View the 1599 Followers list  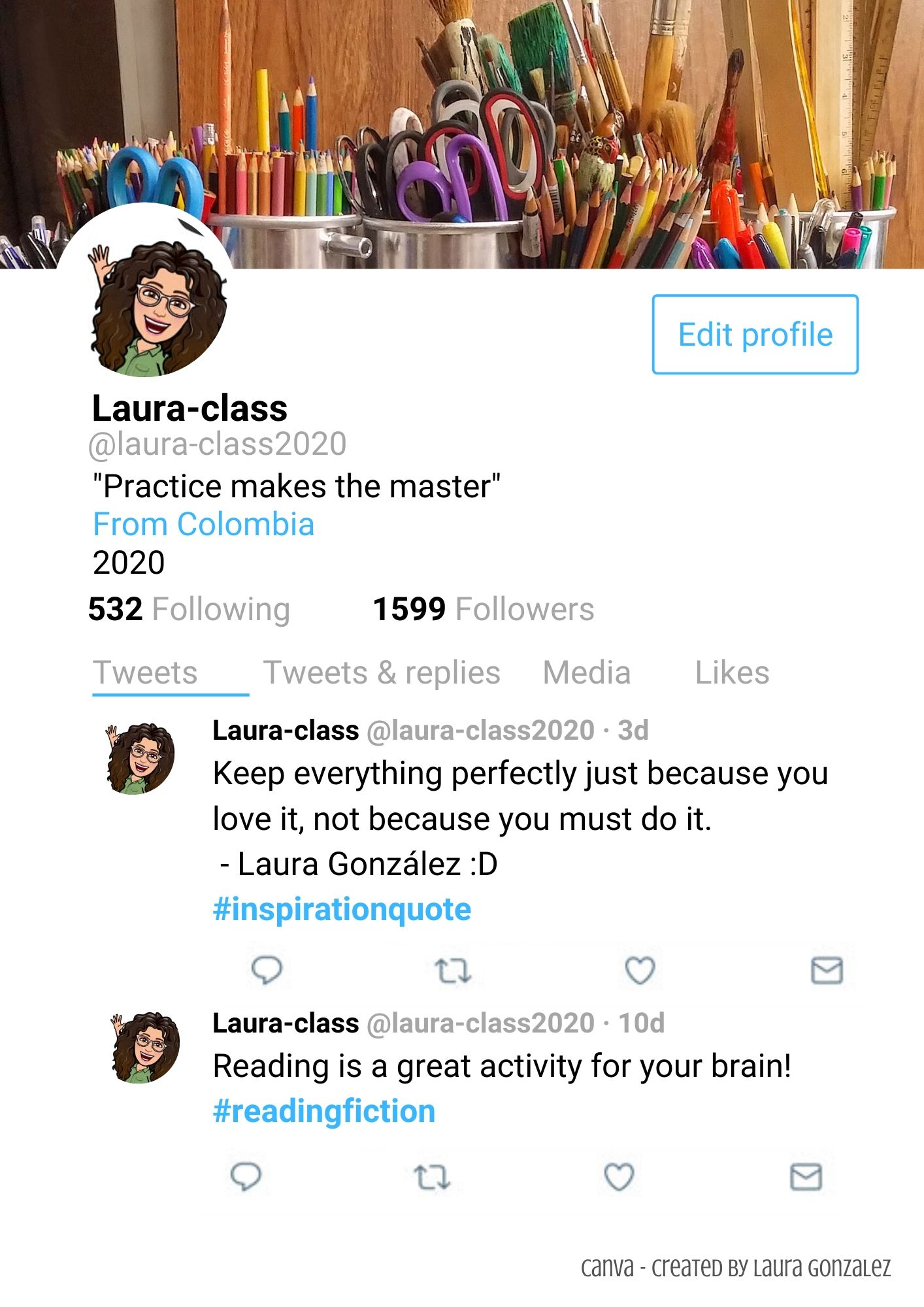(484, 609)
